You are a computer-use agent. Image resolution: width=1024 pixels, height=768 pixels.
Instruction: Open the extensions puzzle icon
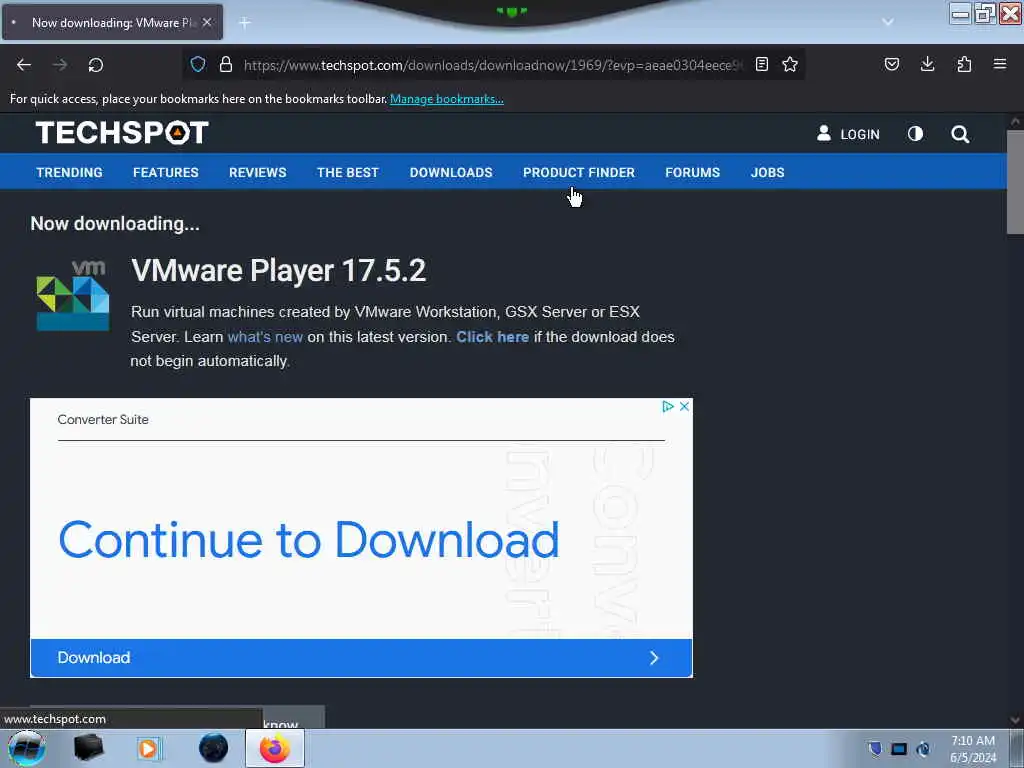tap(964, 64)
